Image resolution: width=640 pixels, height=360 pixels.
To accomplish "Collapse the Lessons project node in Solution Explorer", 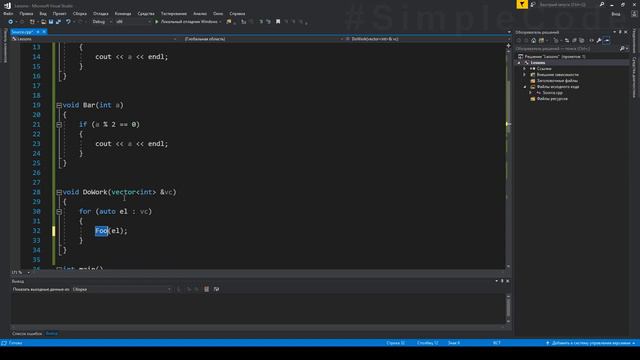I will pos(519,63).
